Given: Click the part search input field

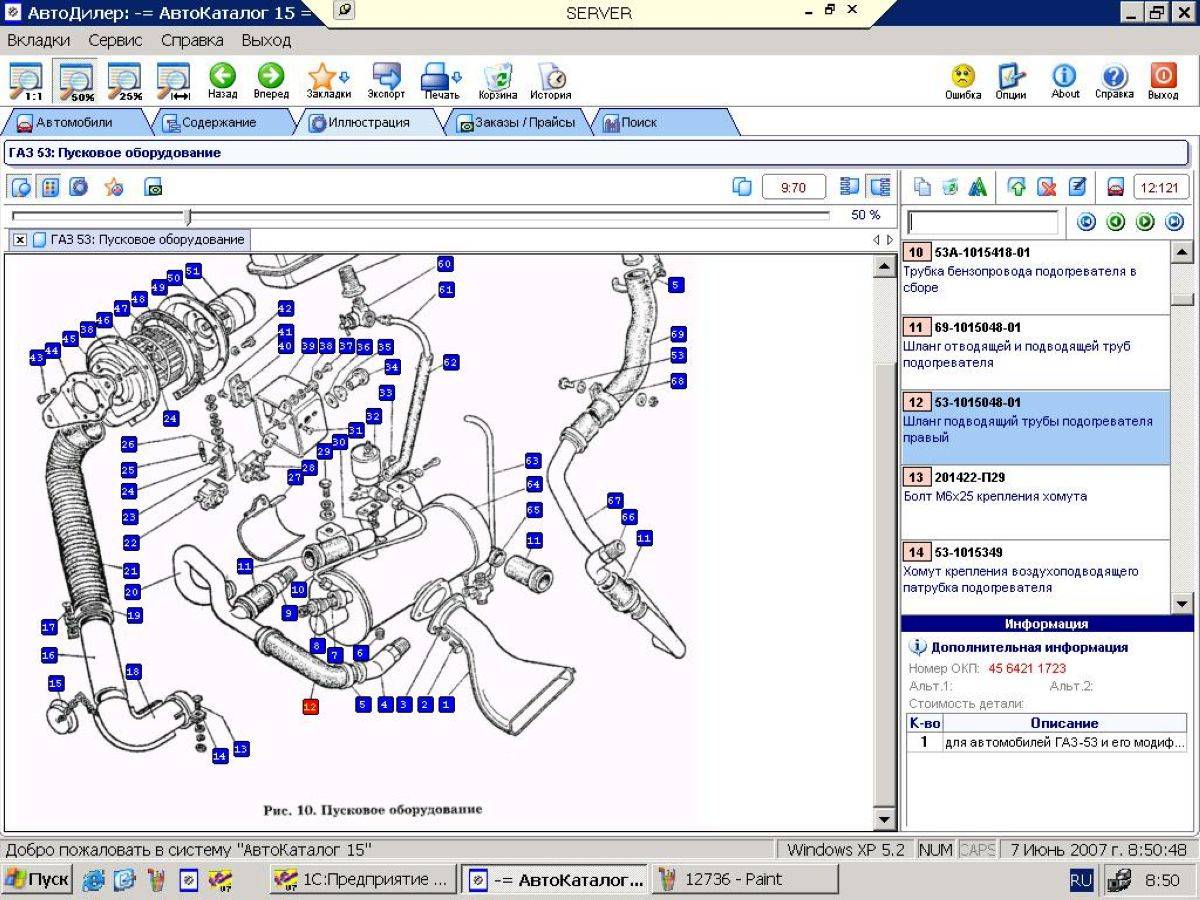Looking at the screenshot, I should [x=982, y=222].
